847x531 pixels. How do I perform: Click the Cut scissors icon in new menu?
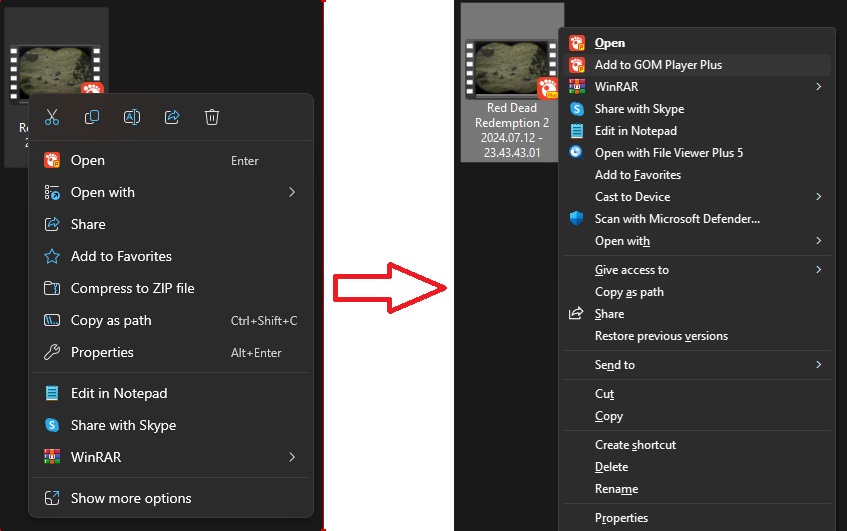tap(52, 117)
